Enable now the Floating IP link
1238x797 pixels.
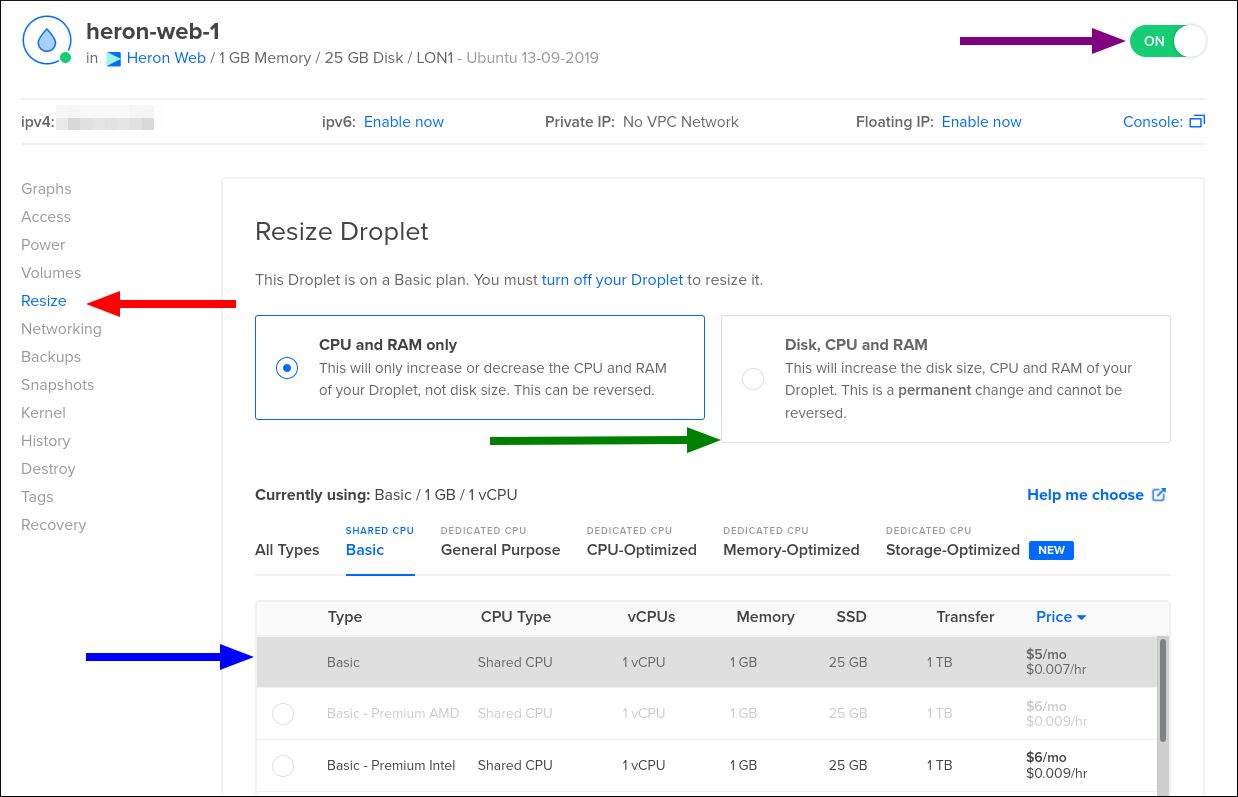pos(981,122)
